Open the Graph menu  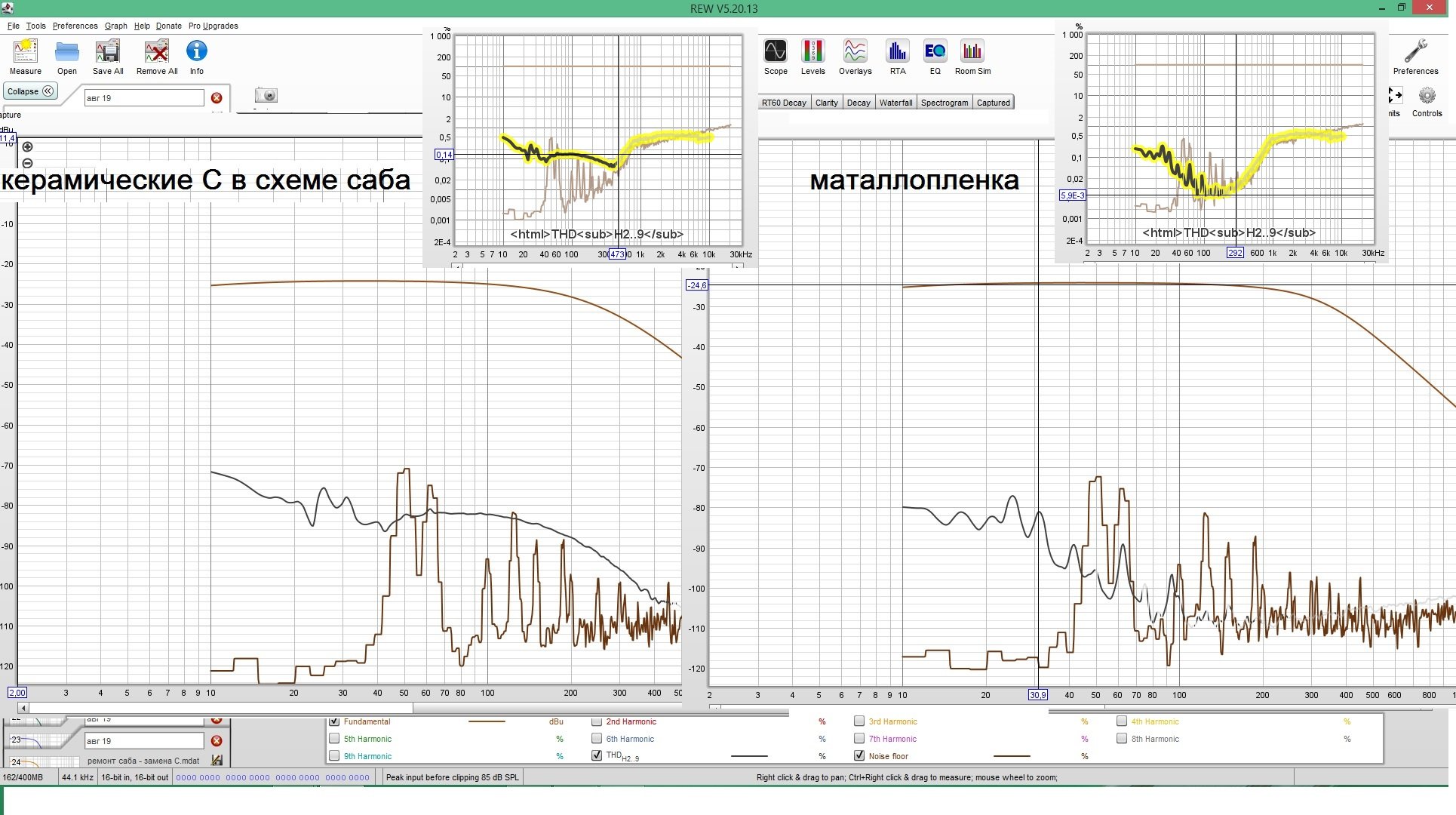[x=115, y=26]
